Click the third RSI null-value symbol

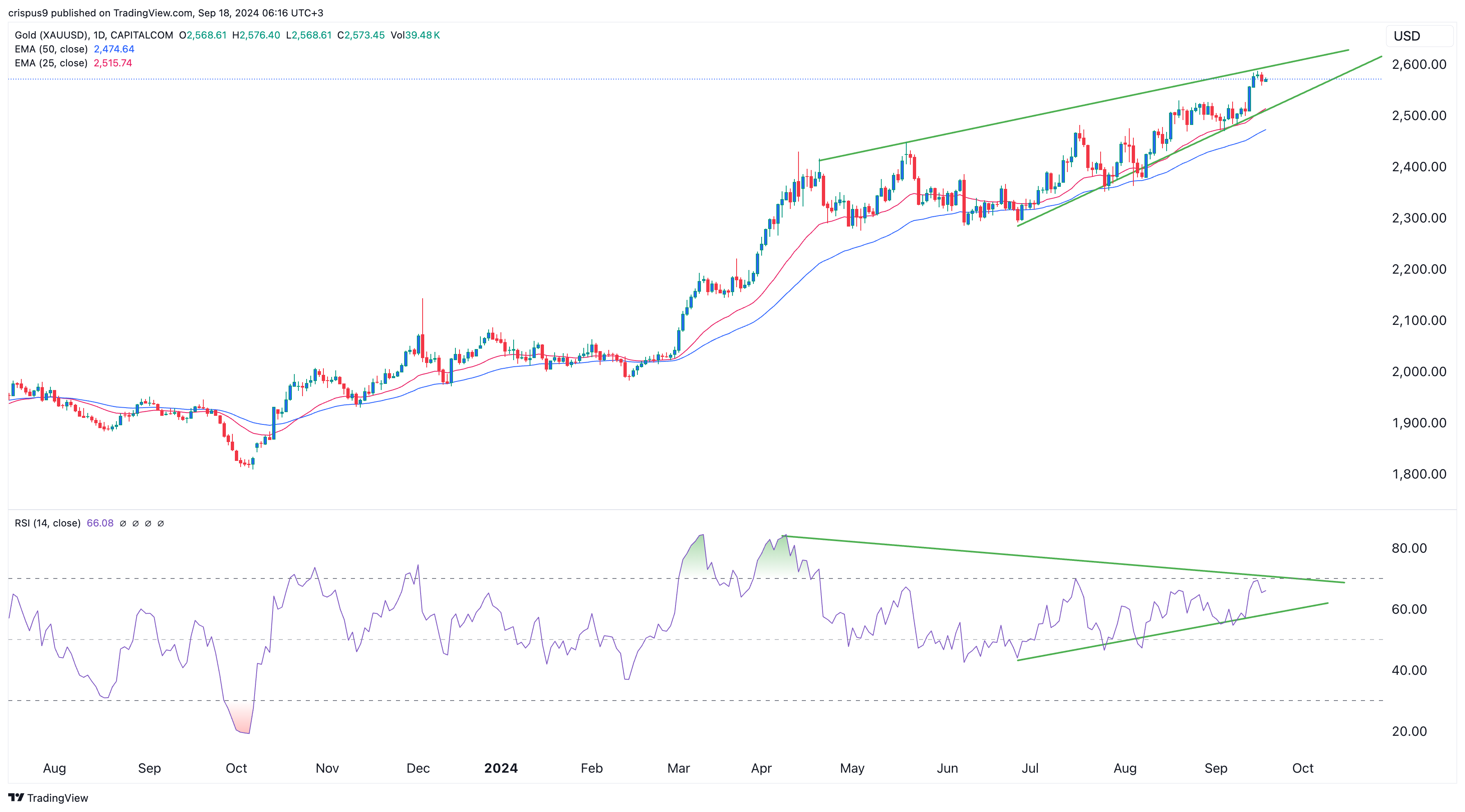pyautogui.click(x=148, y=523)
